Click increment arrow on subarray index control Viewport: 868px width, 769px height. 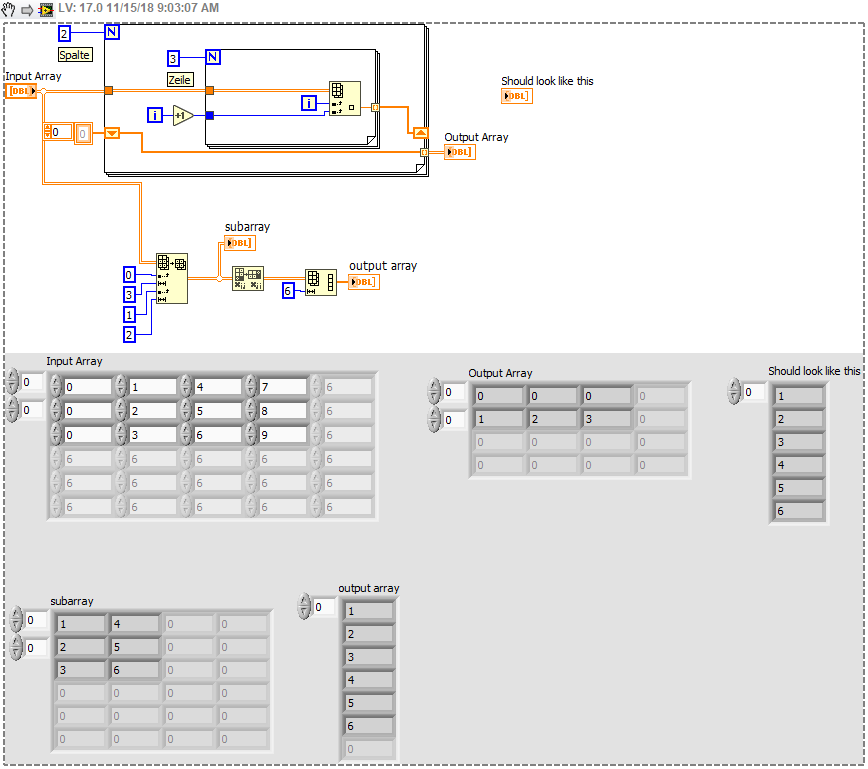pyautogui.click(x=15, y=614)
